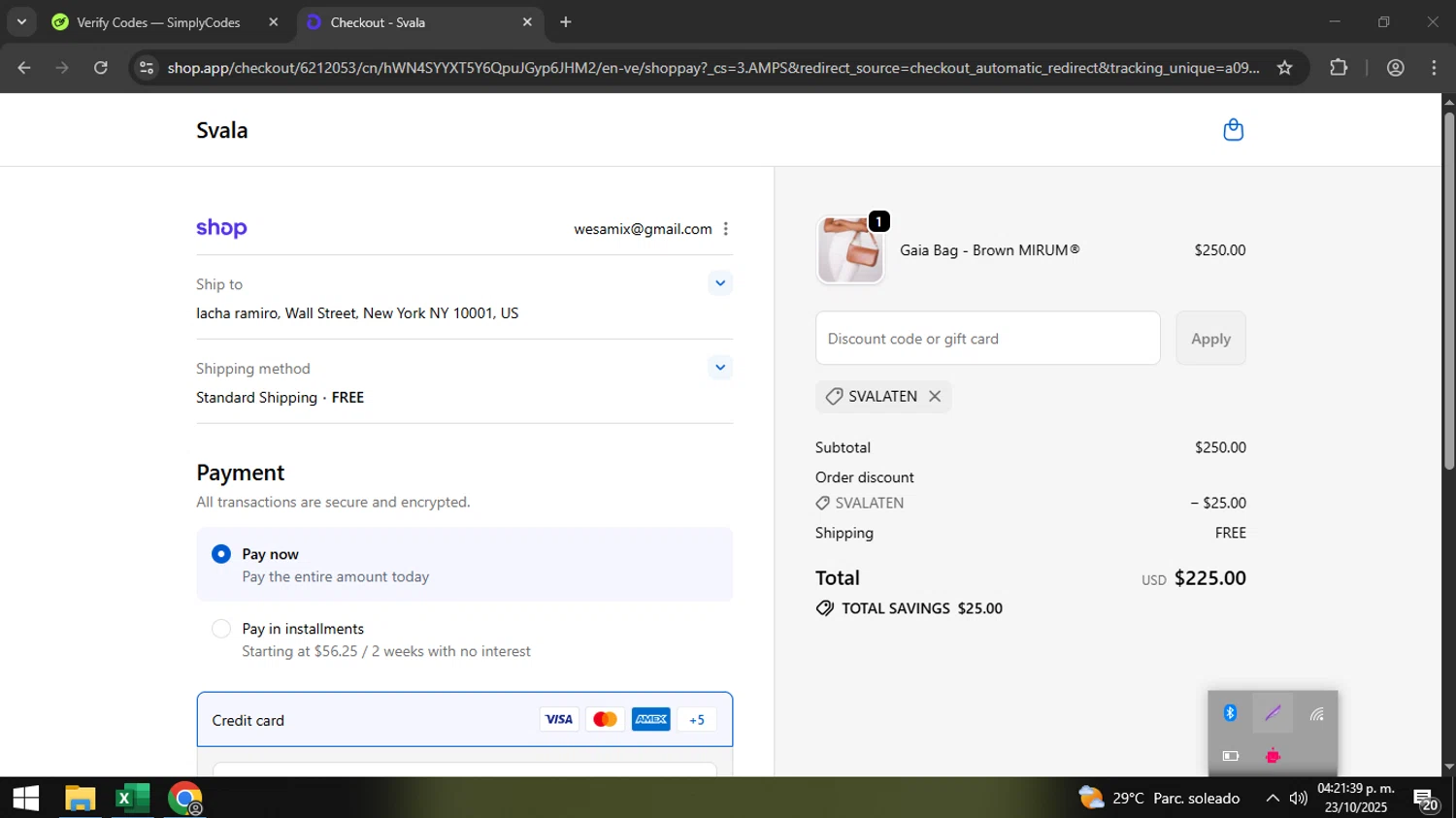Viewport: 1456px width, 818px height.
Task: Click Standard Shipping · FREE text
Action: [280, 398]
